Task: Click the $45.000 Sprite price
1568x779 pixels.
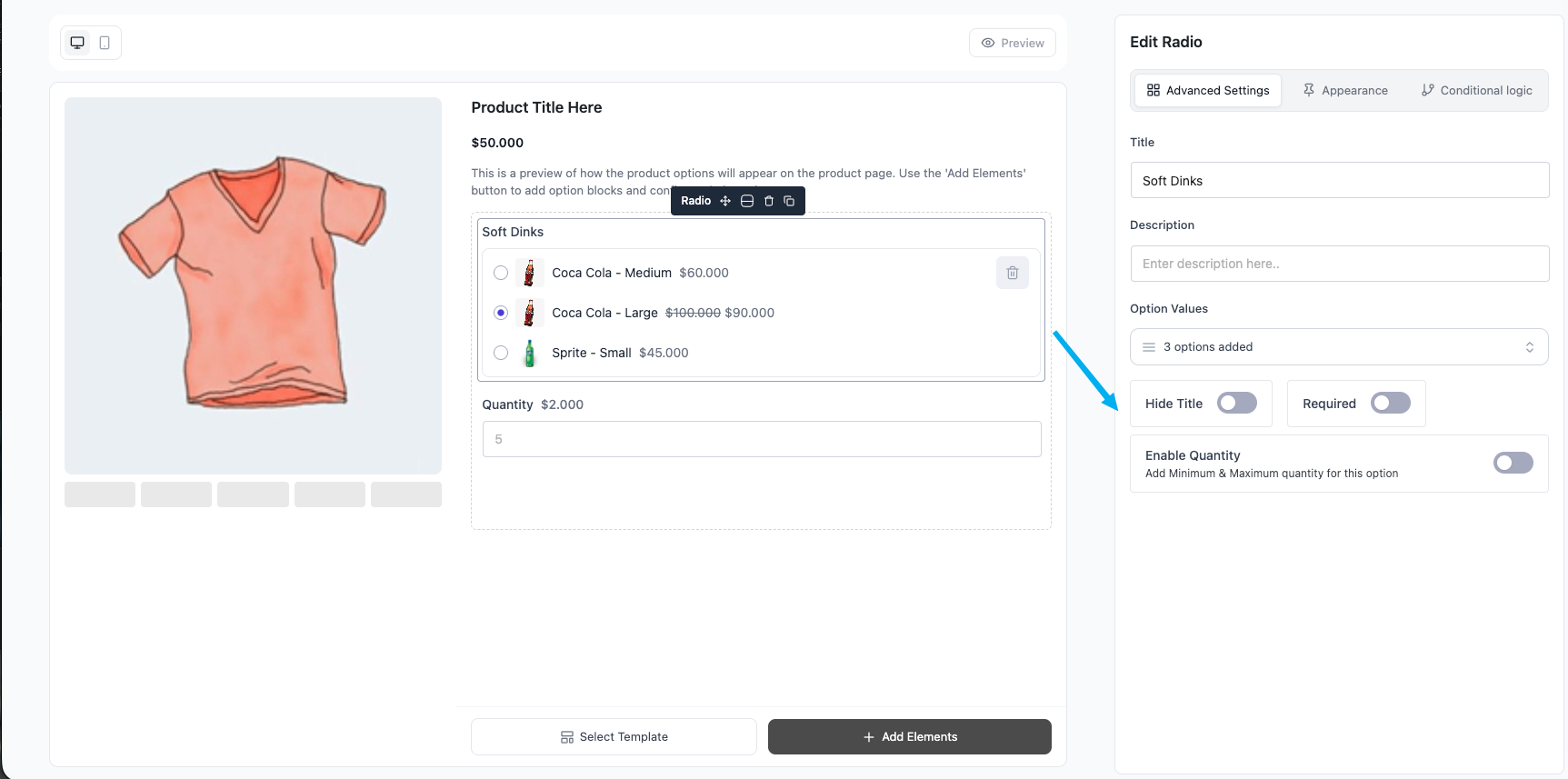Action: tap(664, 353)
